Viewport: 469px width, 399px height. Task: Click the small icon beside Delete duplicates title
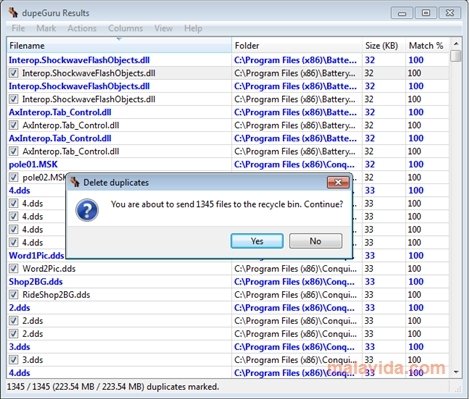point(75,182)
